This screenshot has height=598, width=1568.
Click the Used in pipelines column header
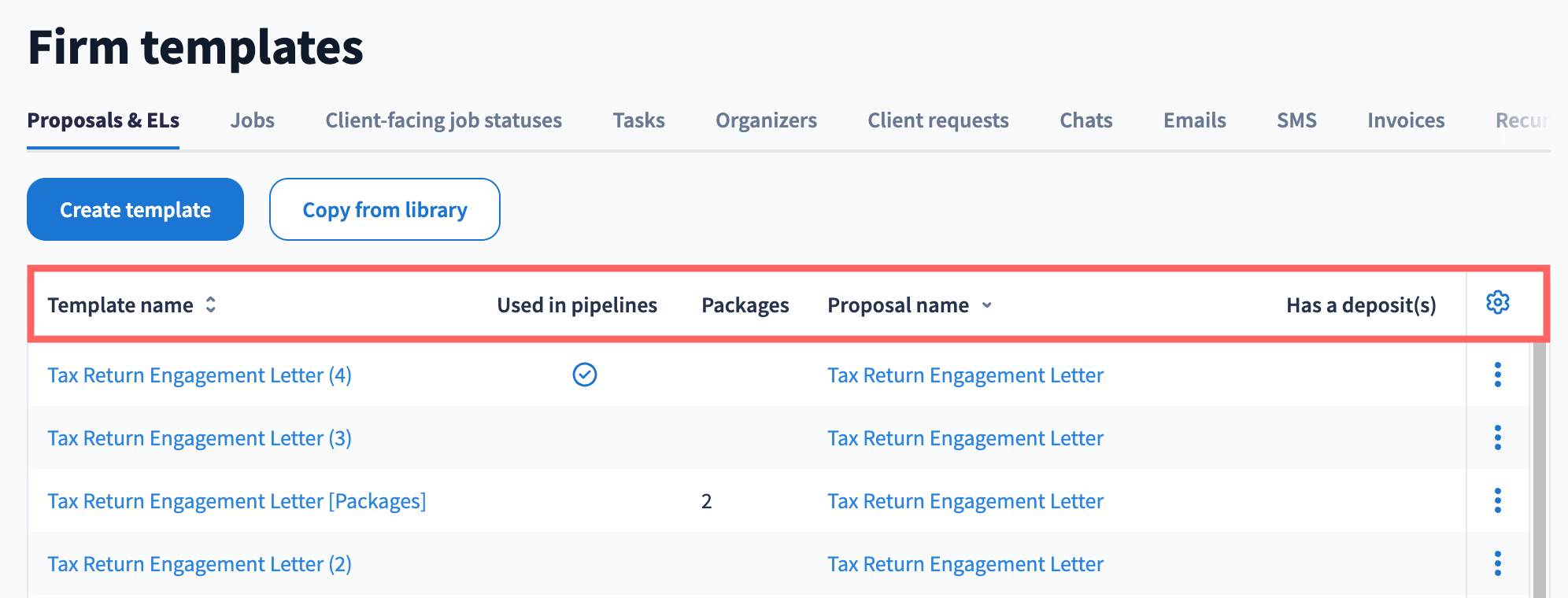(x=577, y=305)
